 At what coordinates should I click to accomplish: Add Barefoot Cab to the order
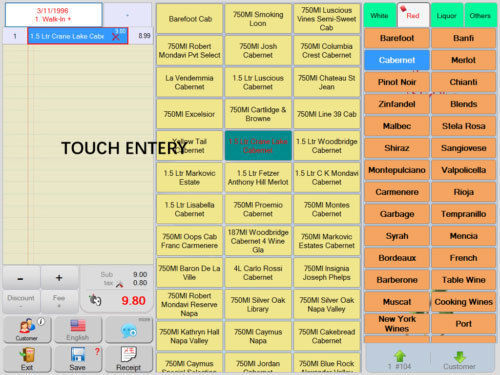(190, 19)
